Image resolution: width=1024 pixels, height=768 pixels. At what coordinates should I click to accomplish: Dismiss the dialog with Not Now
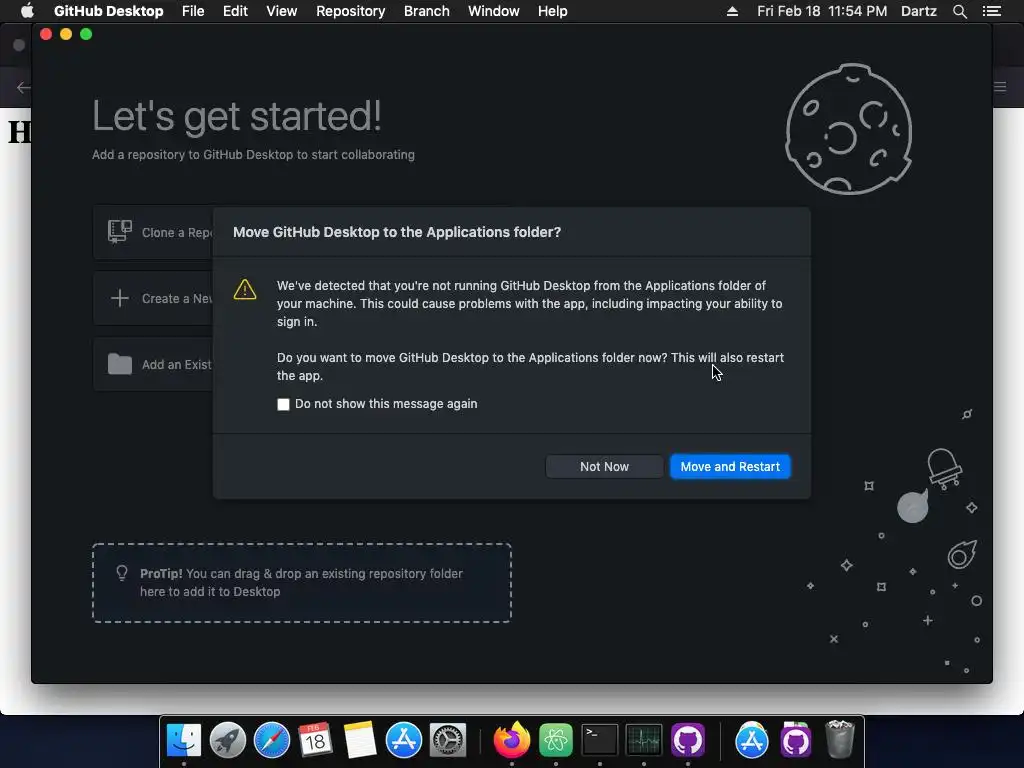point(604,466)
